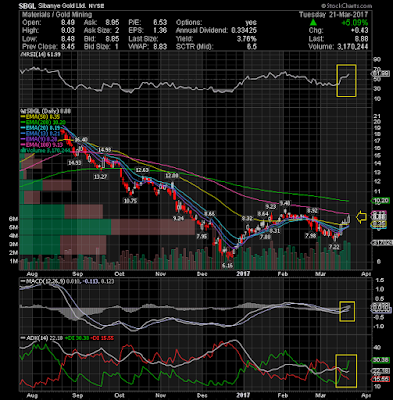Click the Volume bars legend icon
This screenshot has width=393, height=400.
[x=23, y=151]
